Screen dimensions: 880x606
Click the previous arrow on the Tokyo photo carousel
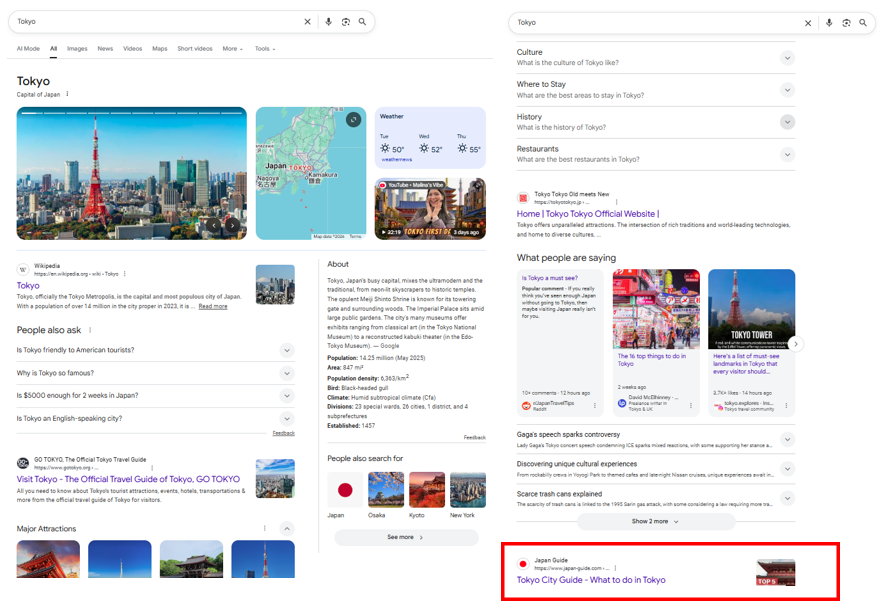tap(214, 226)
